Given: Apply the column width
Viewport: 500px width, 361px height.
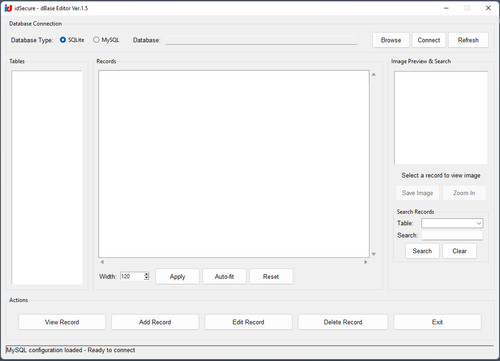Looking at the screenshot, I should pos(177,276).
